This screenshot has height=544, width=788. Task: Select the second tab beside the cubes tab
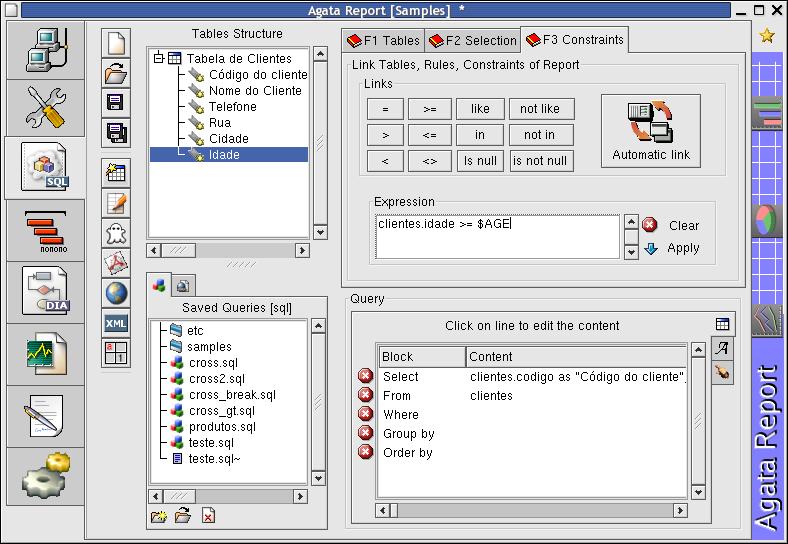(x=183, y=286)
